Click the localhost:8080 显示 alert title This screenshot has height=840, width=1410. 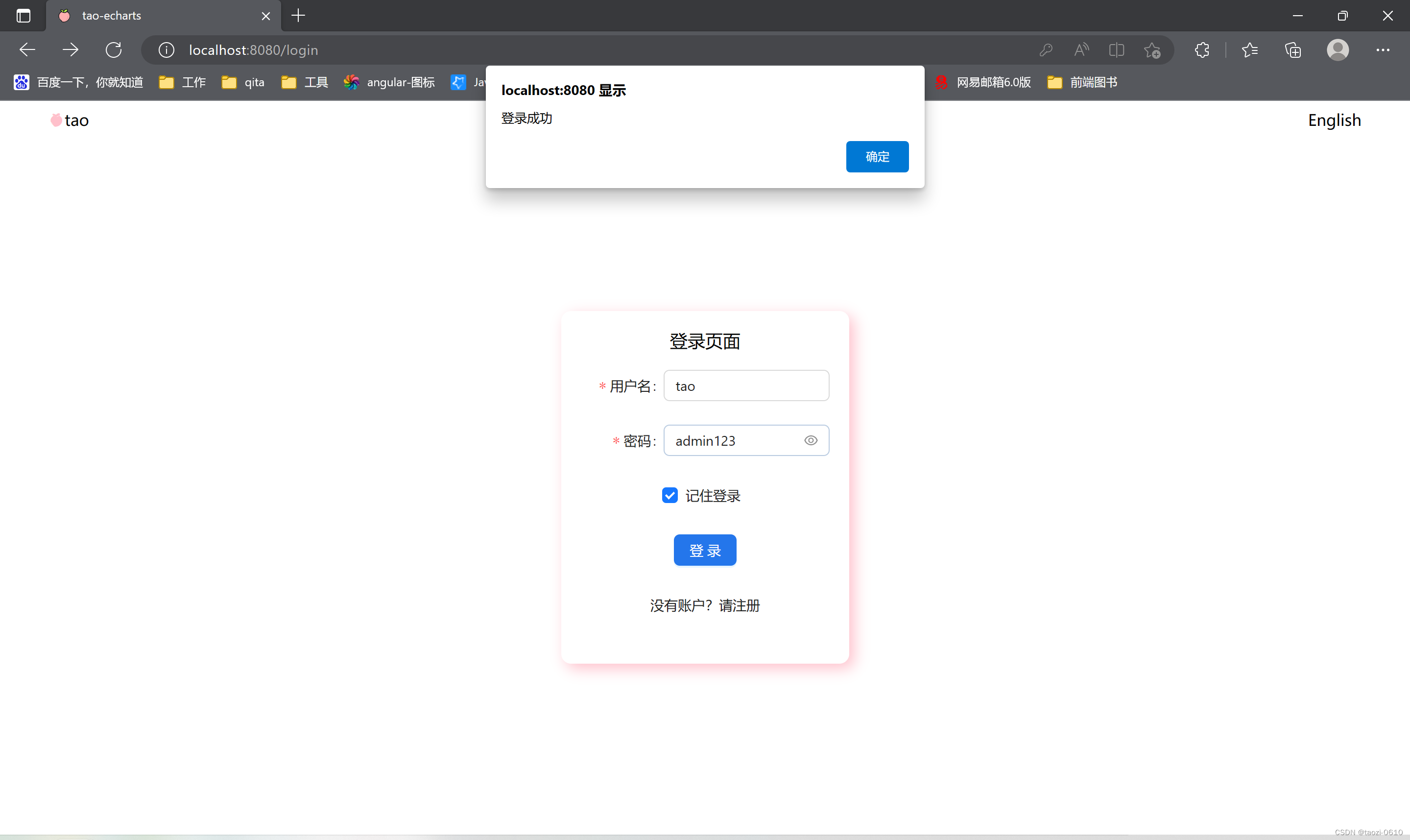(564, 91)
